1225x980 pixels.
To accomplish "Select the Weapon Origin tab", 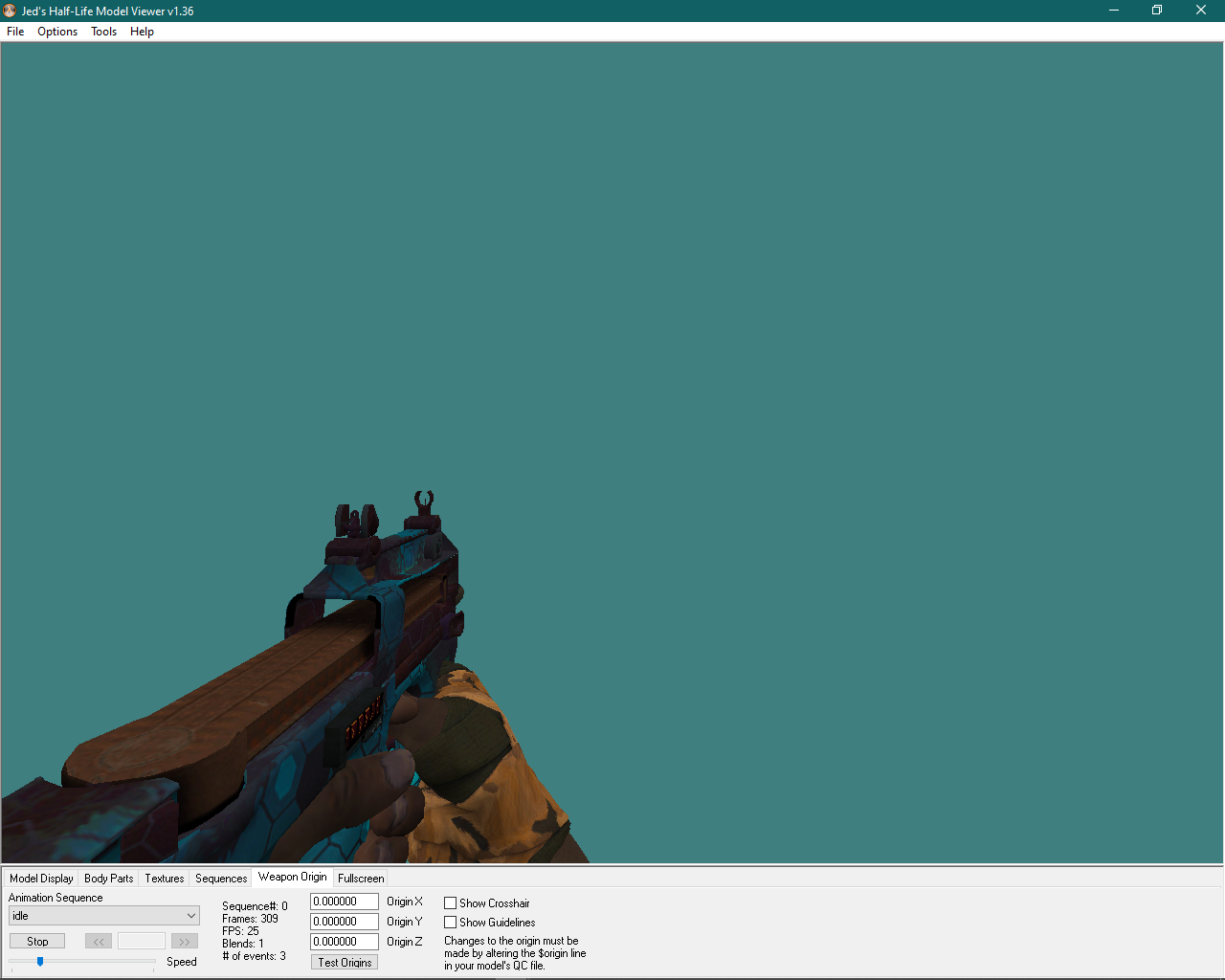I will click(293, 877).
